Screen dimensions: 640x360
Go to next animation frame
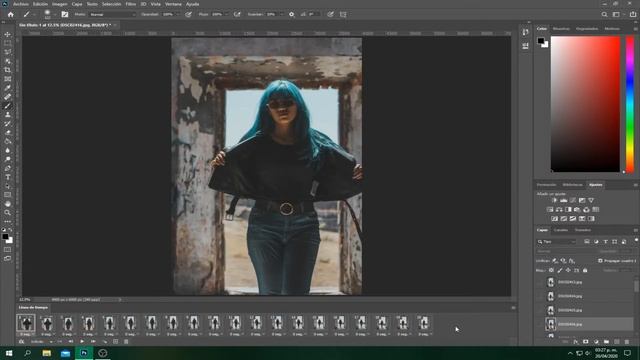[x=93, y=341]
